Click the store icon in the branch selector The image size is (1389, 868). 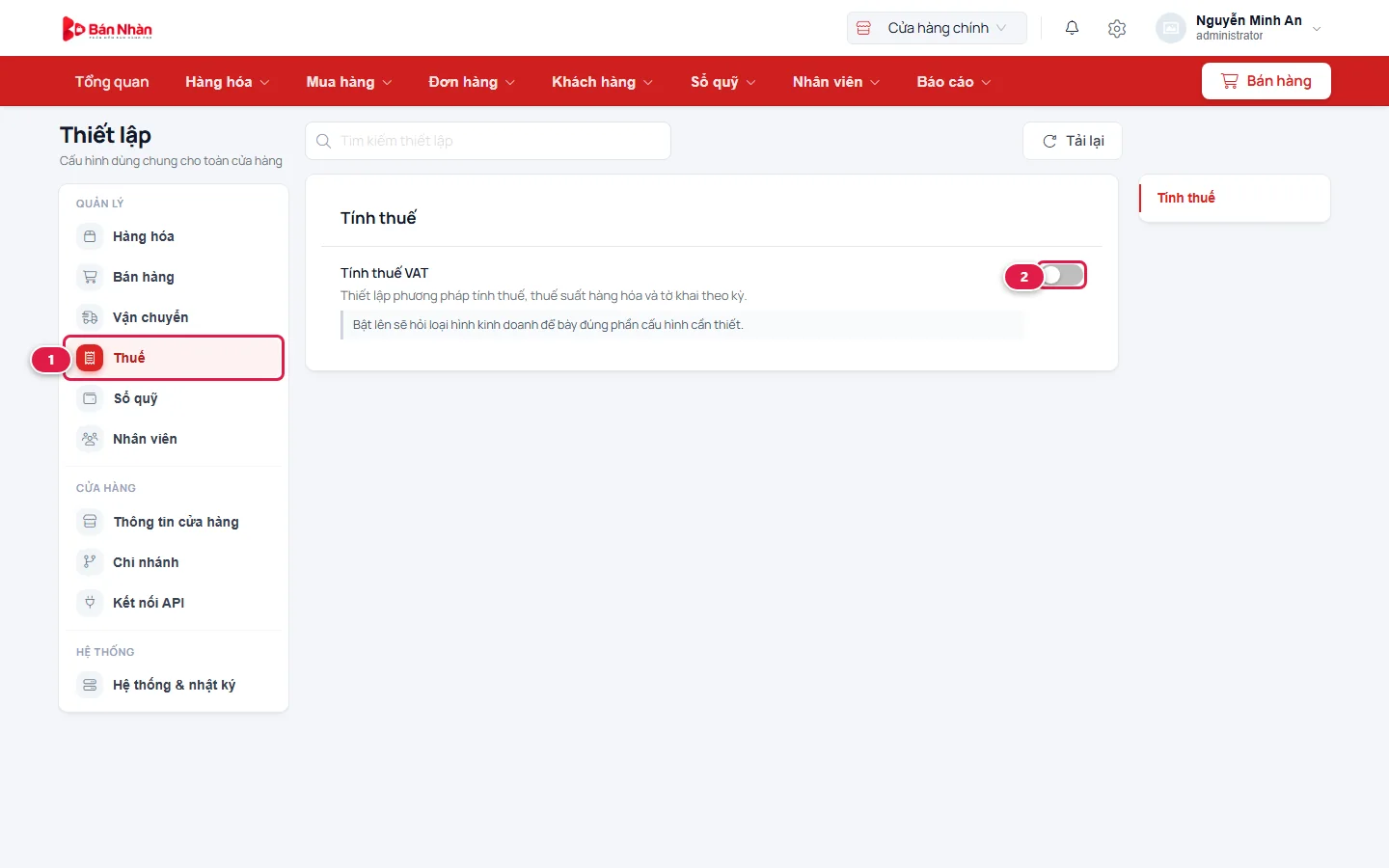click(863, 28)
